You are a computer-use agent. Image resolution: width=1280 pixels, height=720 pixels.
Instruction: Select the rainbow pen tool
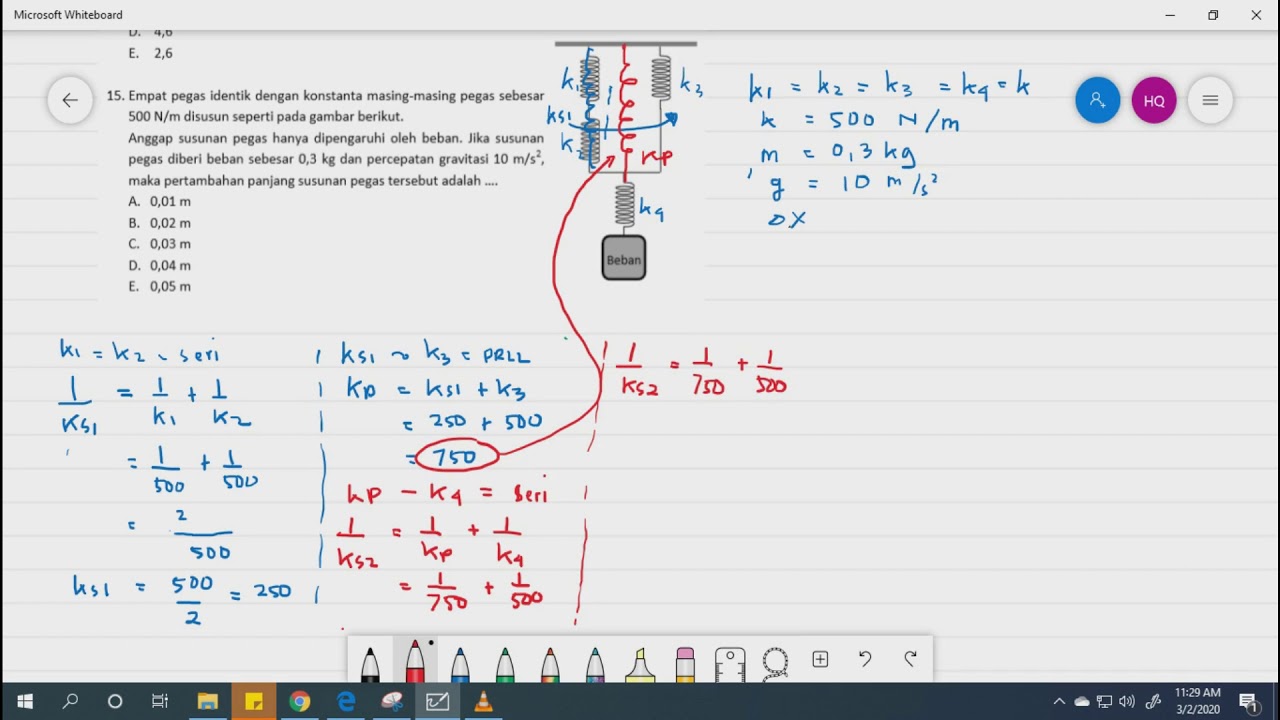tap(550, 662)
